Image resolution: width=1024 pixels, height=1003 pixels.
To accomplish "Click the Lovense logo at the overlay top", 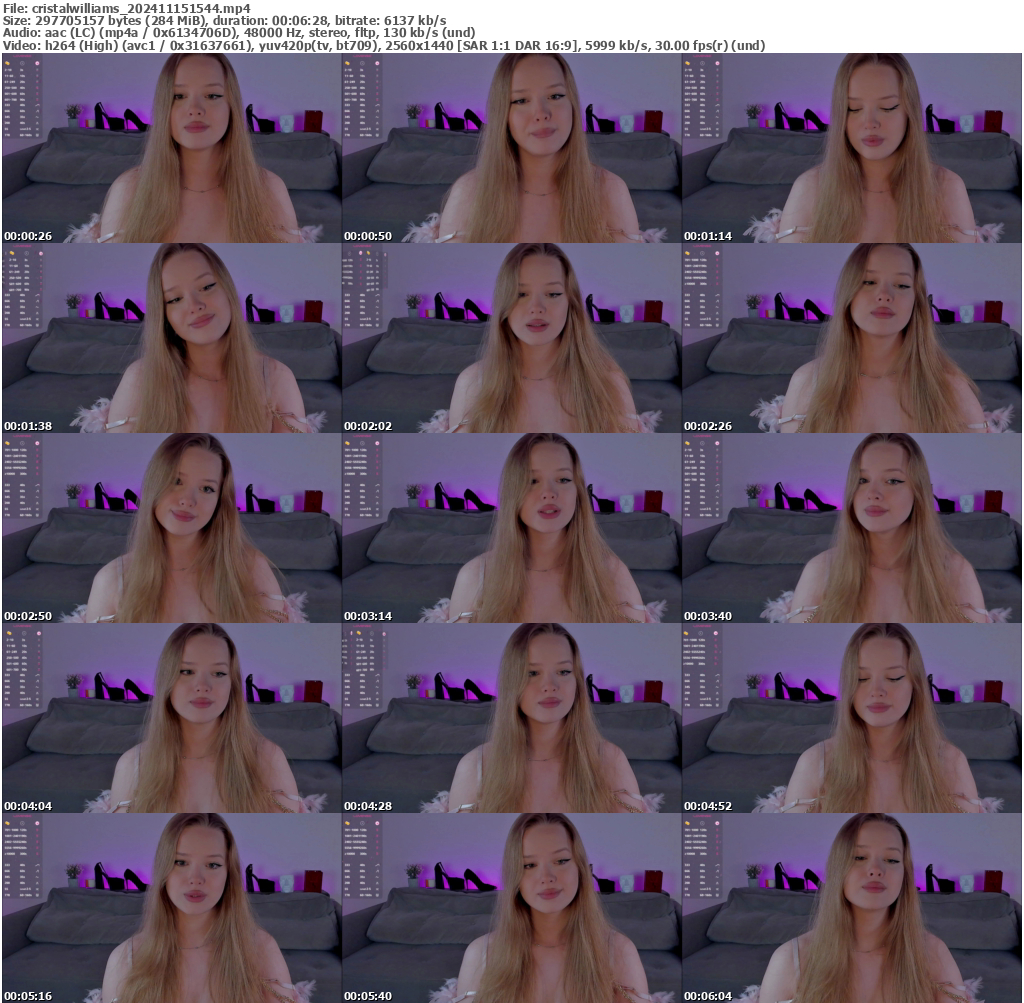I will pyautogui.click(x=21, y=57).
